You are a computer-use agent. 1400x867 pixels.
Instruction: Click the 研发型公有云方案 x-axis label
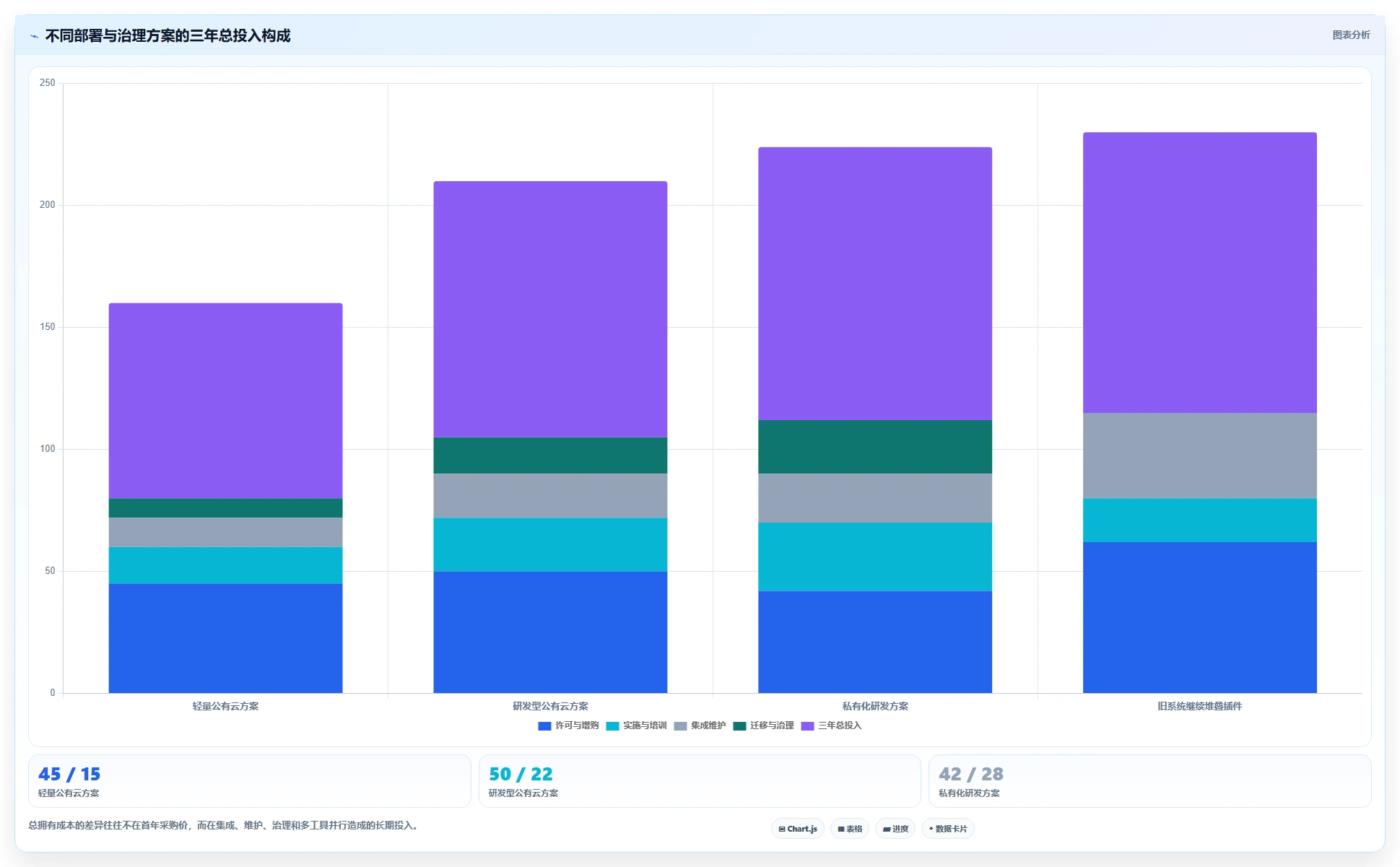tap(550, 706)
